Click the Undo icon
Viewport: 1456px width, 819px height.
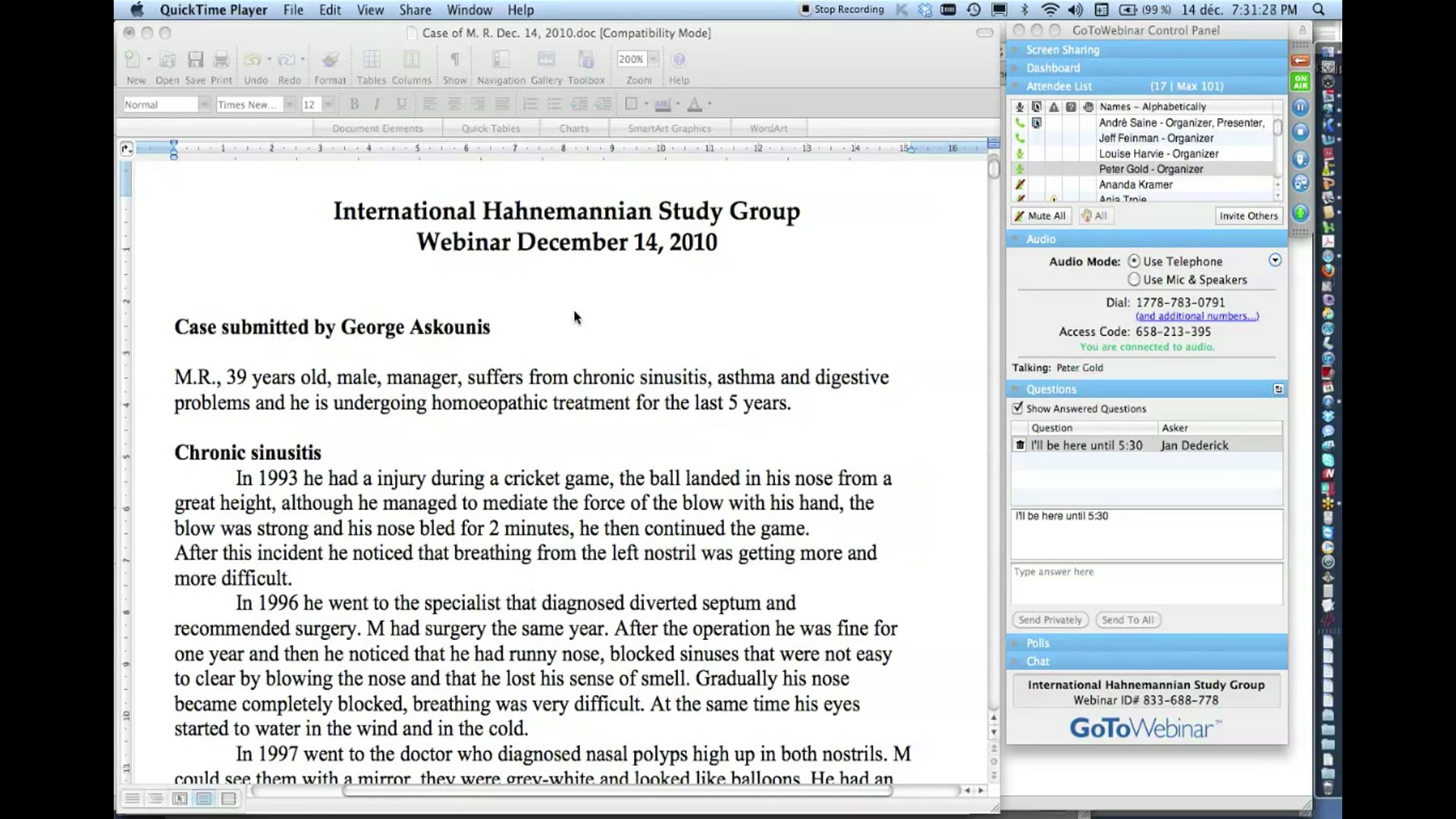[x=251, y=59]
